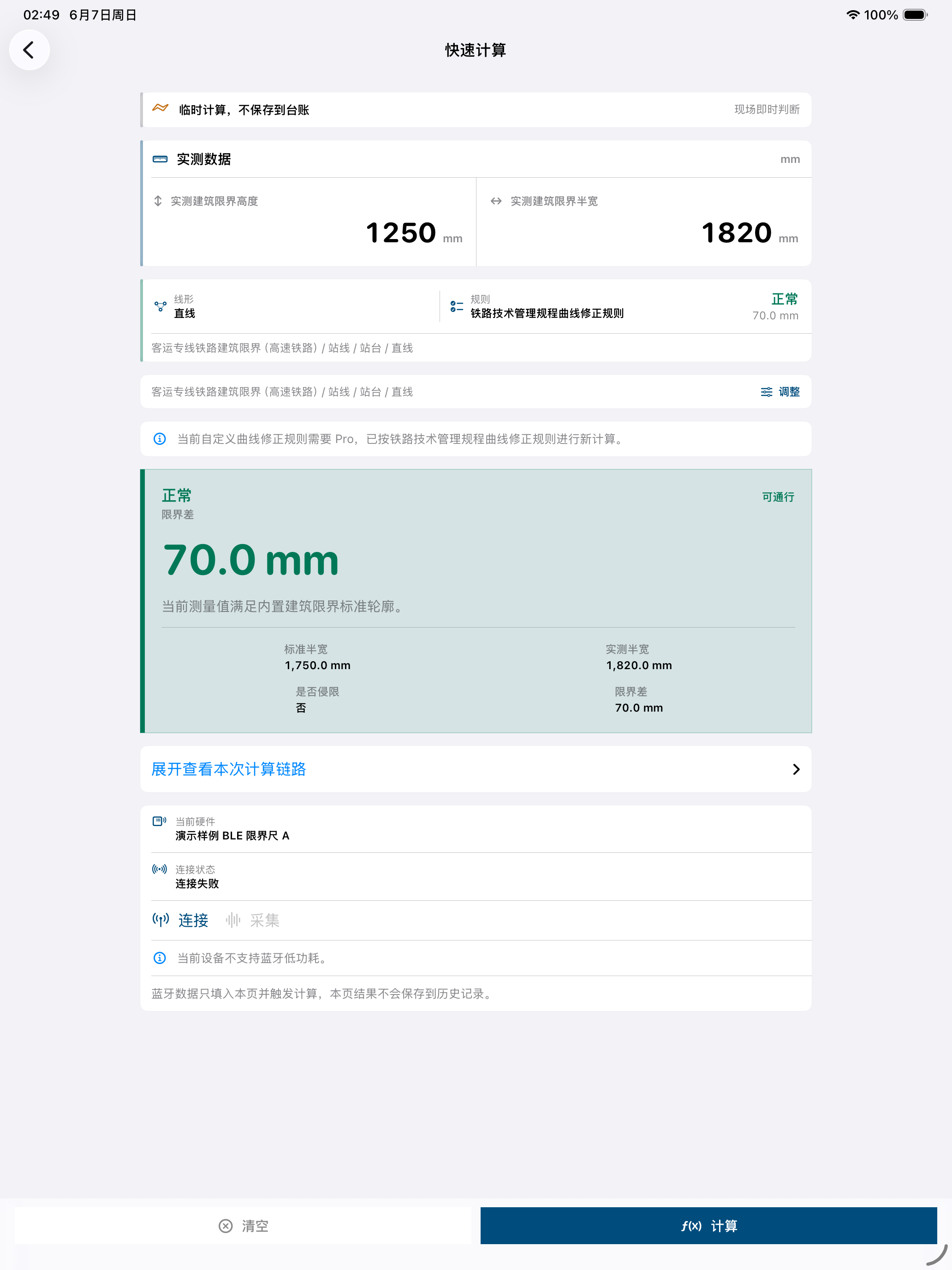Click the 线形 node icon
The height and width of the screenshot is (1270, 952).
click(161, 306)
